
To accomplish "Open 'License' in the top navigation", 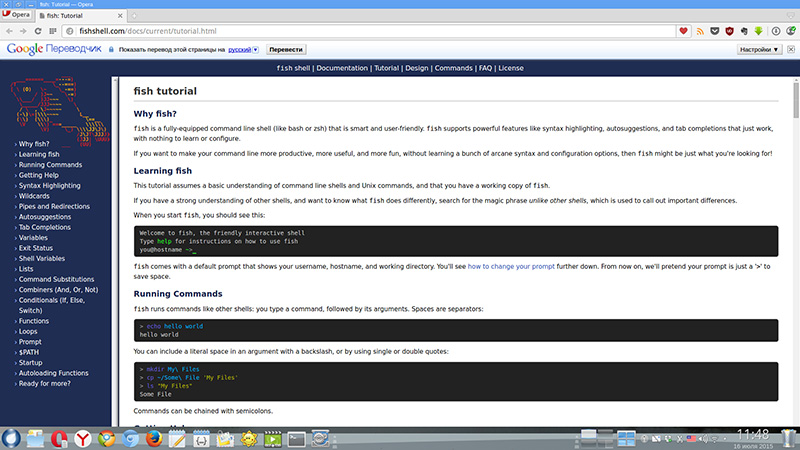I will 511,68.
